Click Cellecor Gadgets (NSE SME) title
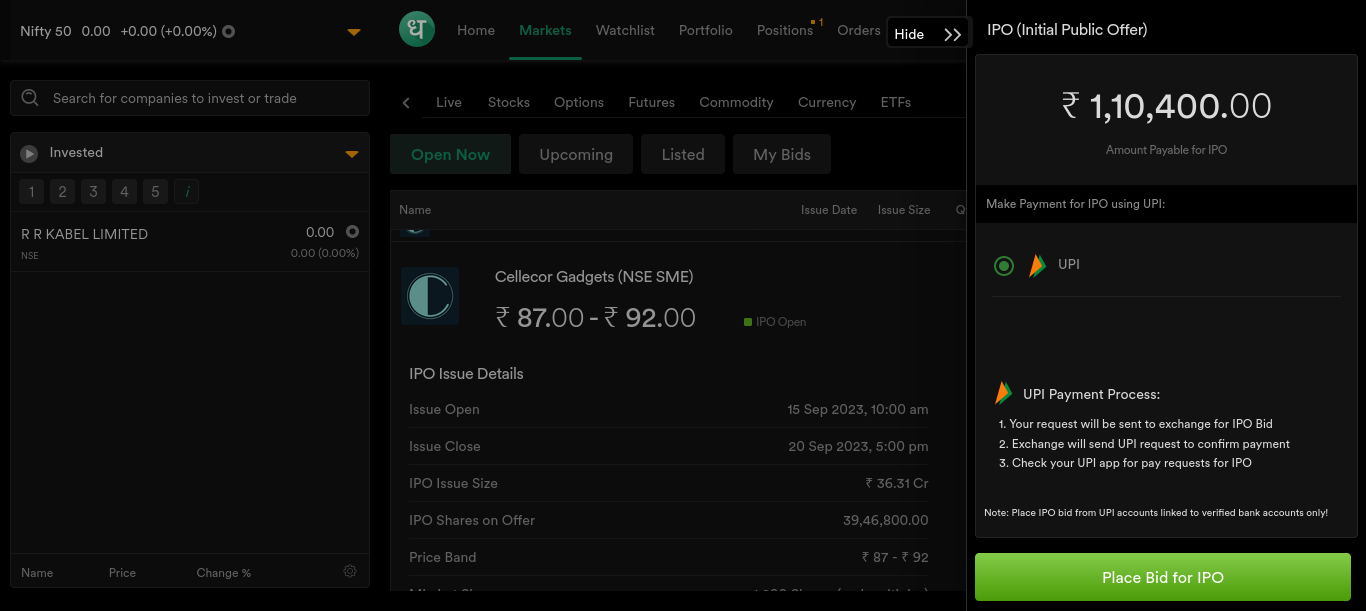Image resolution: width=1366 pixels, height=611 pixels. pos(594,277)
